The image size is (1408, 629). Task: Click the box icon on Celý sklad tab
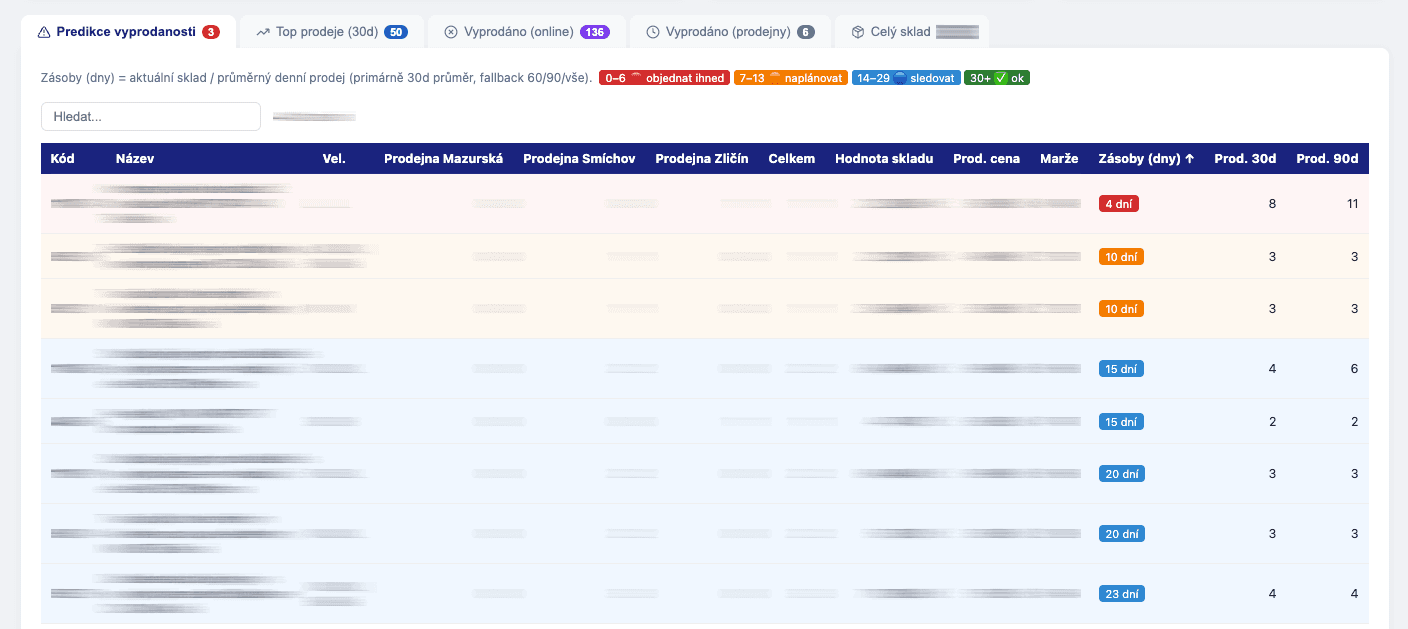[x=858, y=32]
